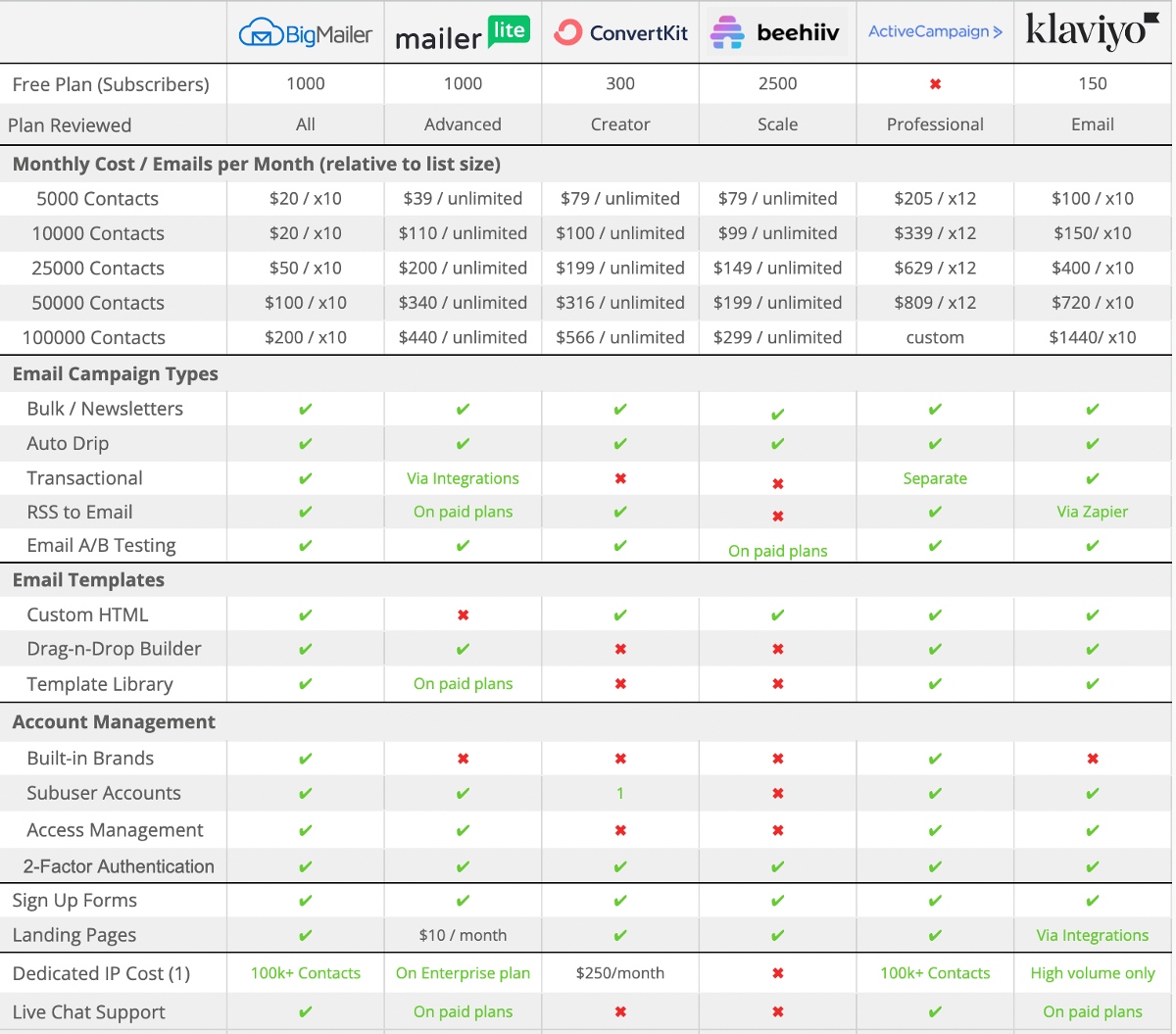Click beehiiv's red X for Dedicated IP Cost
The image size is (1176, 1034).
coord(777,974)
